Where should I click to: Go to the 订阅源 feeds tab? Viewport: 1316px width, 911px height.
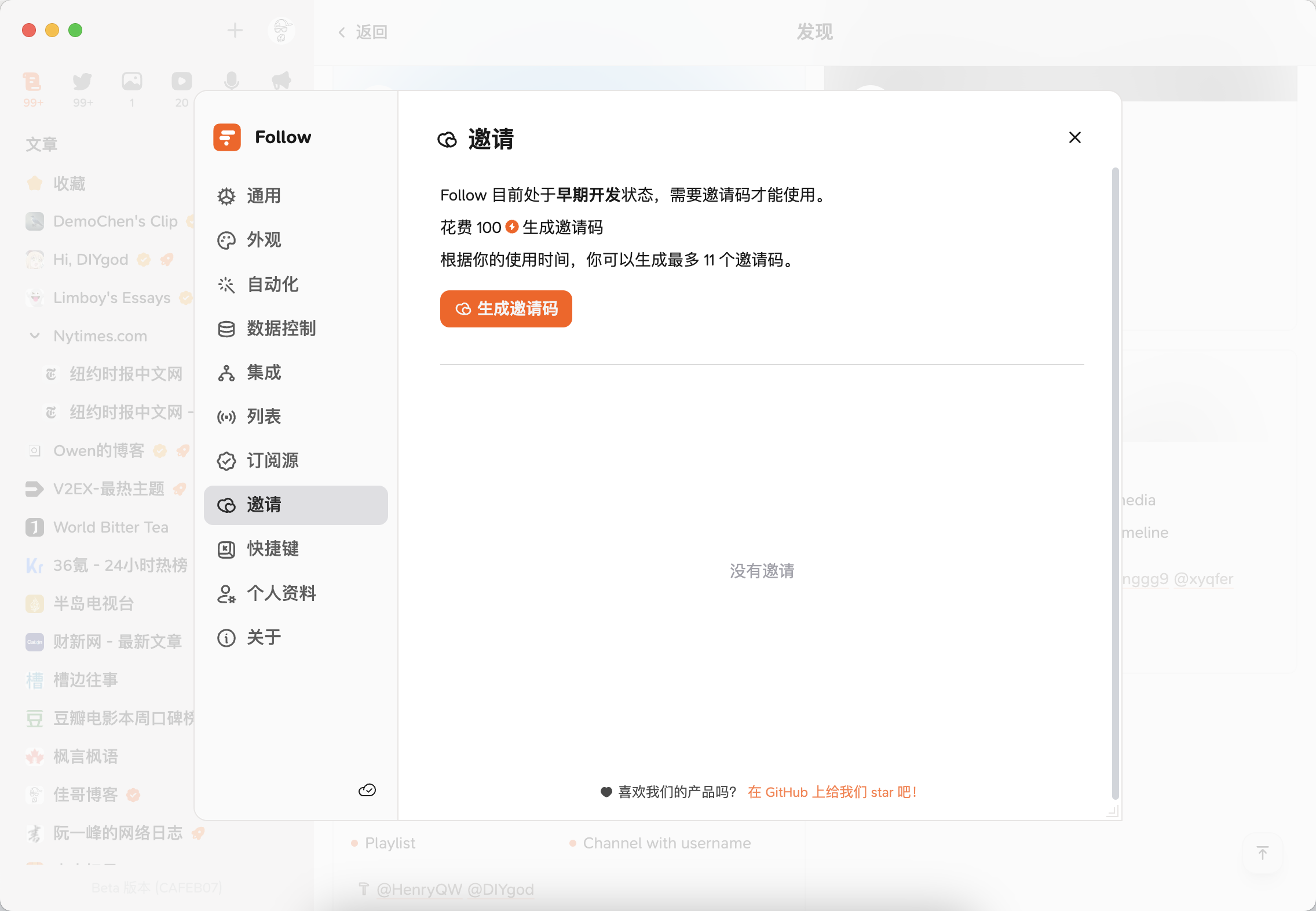point(295,461)
